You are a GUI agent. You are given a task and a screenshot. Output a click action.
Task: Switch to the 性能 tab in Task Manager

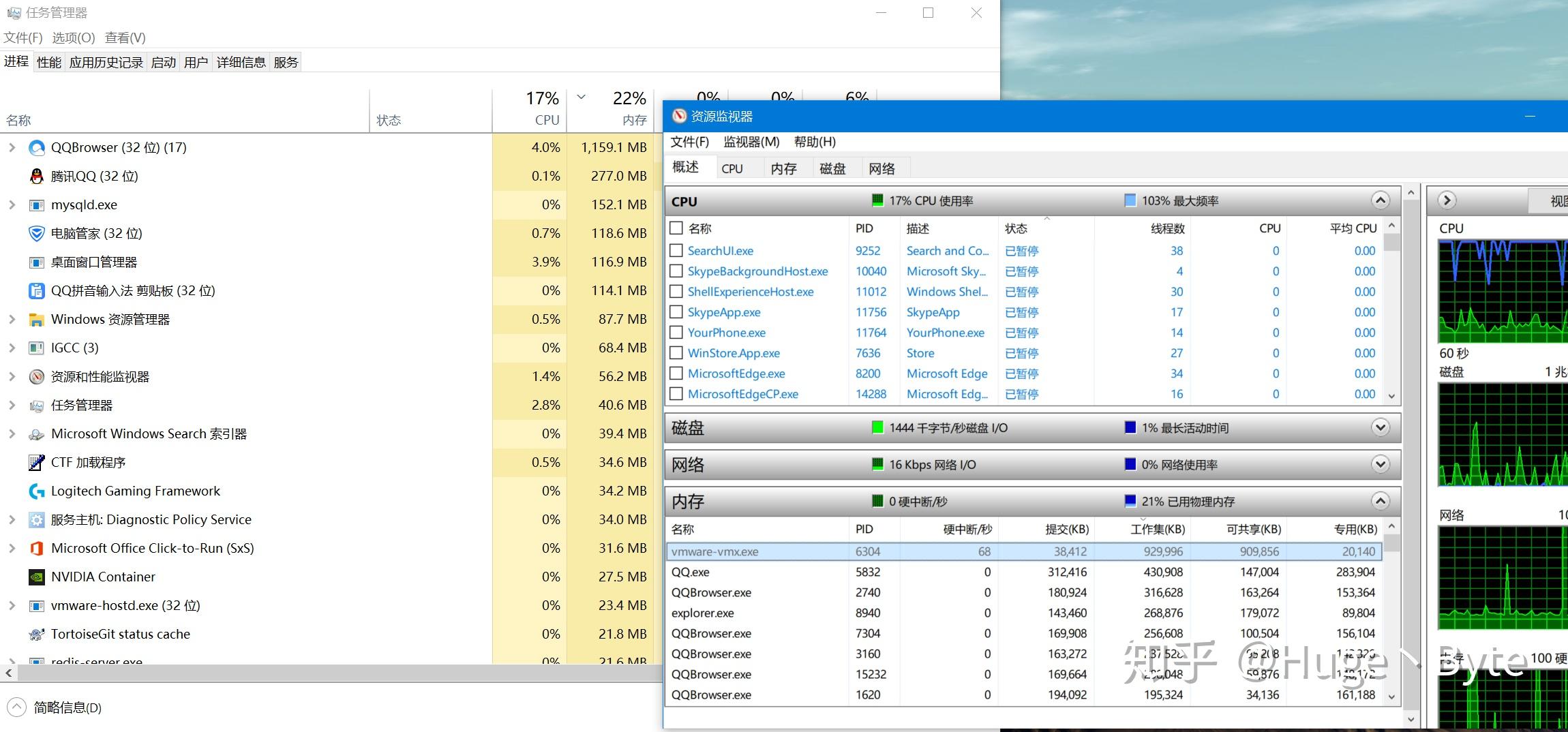(x=49, y=62)
